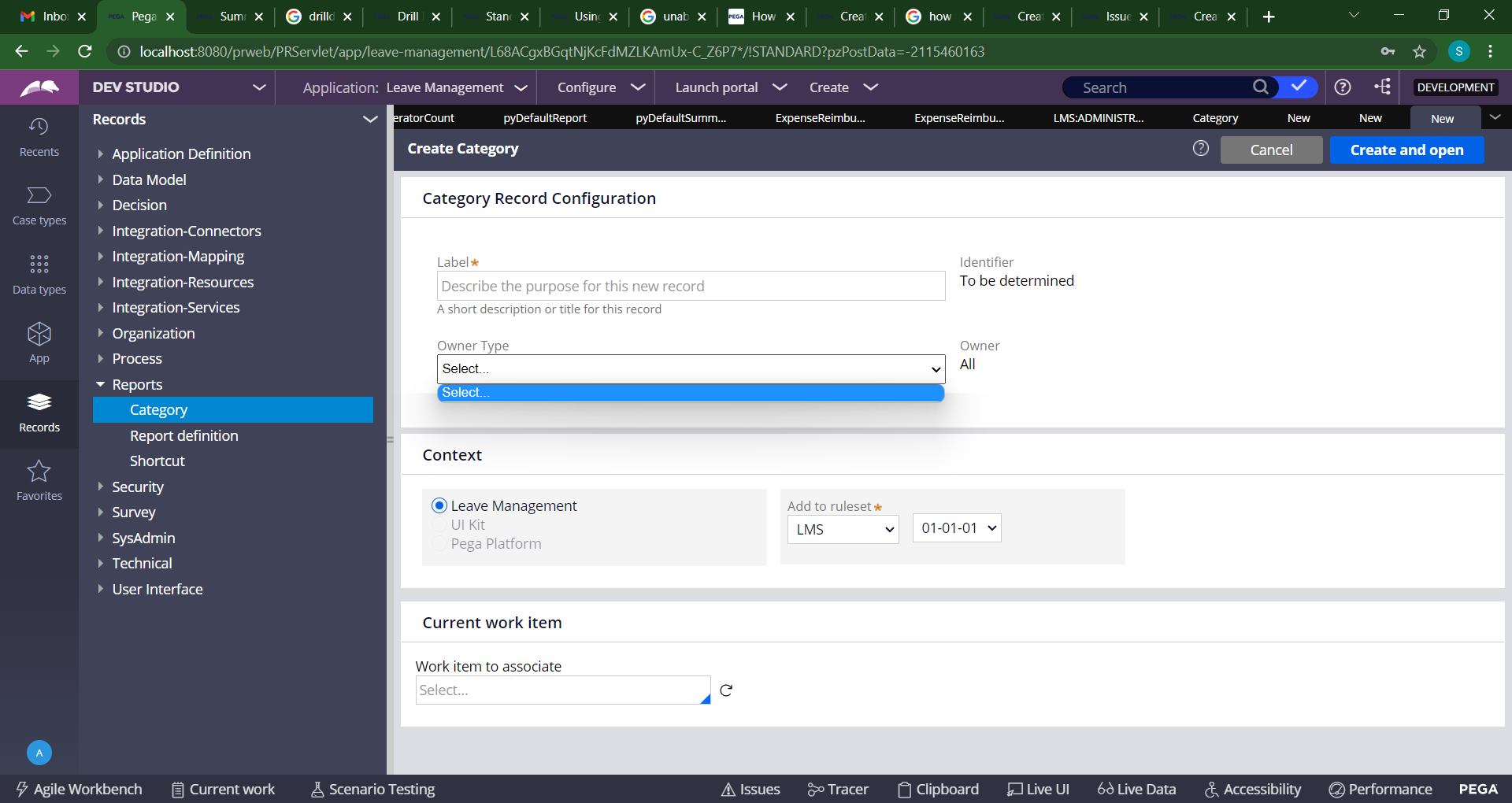Screen dimensions: 1512x803
Task: Click Work item to associate field
Action: 562,690
